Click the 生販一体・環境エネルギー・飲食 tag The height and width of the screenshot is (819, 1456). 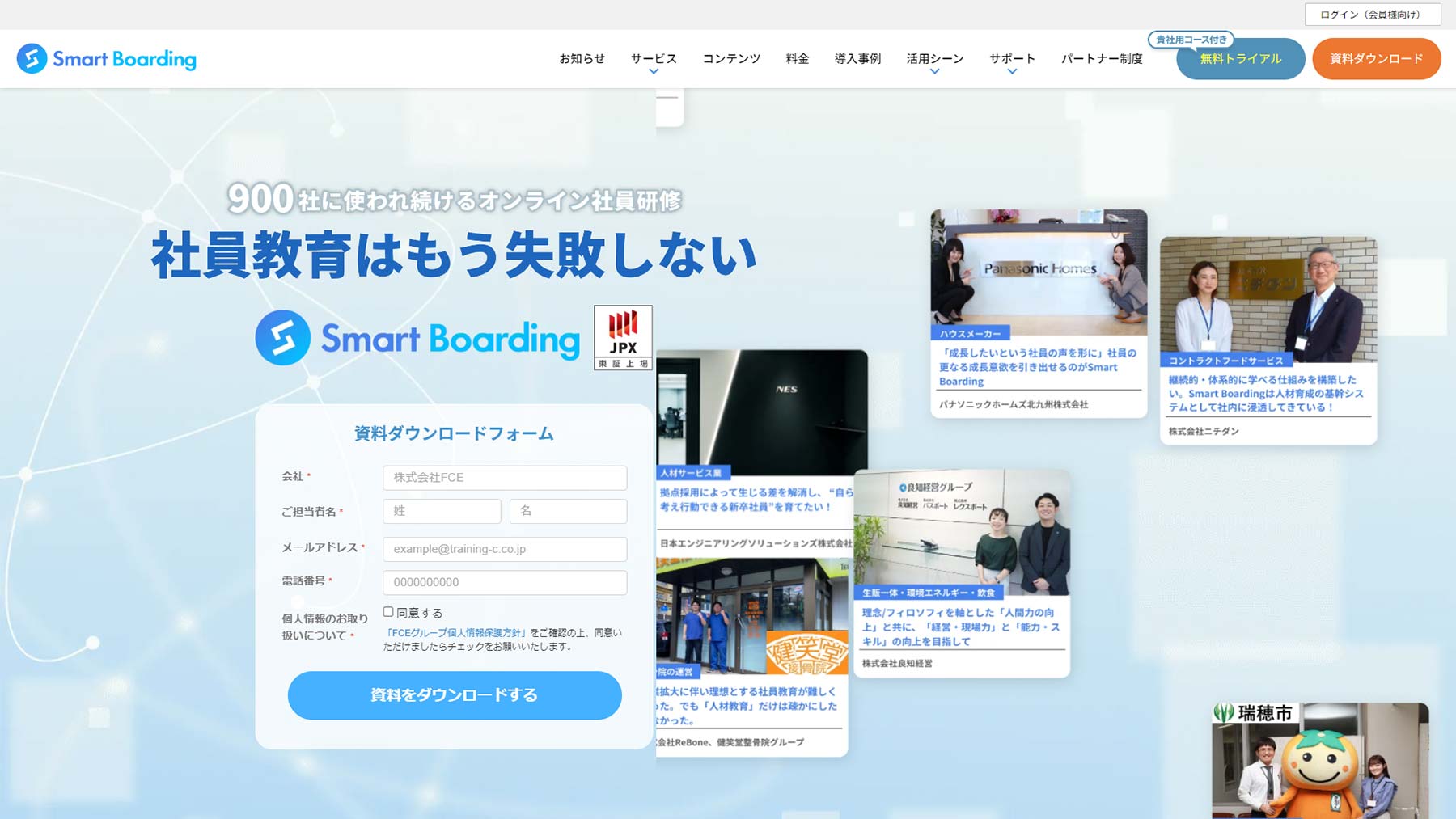click(928, 593)
